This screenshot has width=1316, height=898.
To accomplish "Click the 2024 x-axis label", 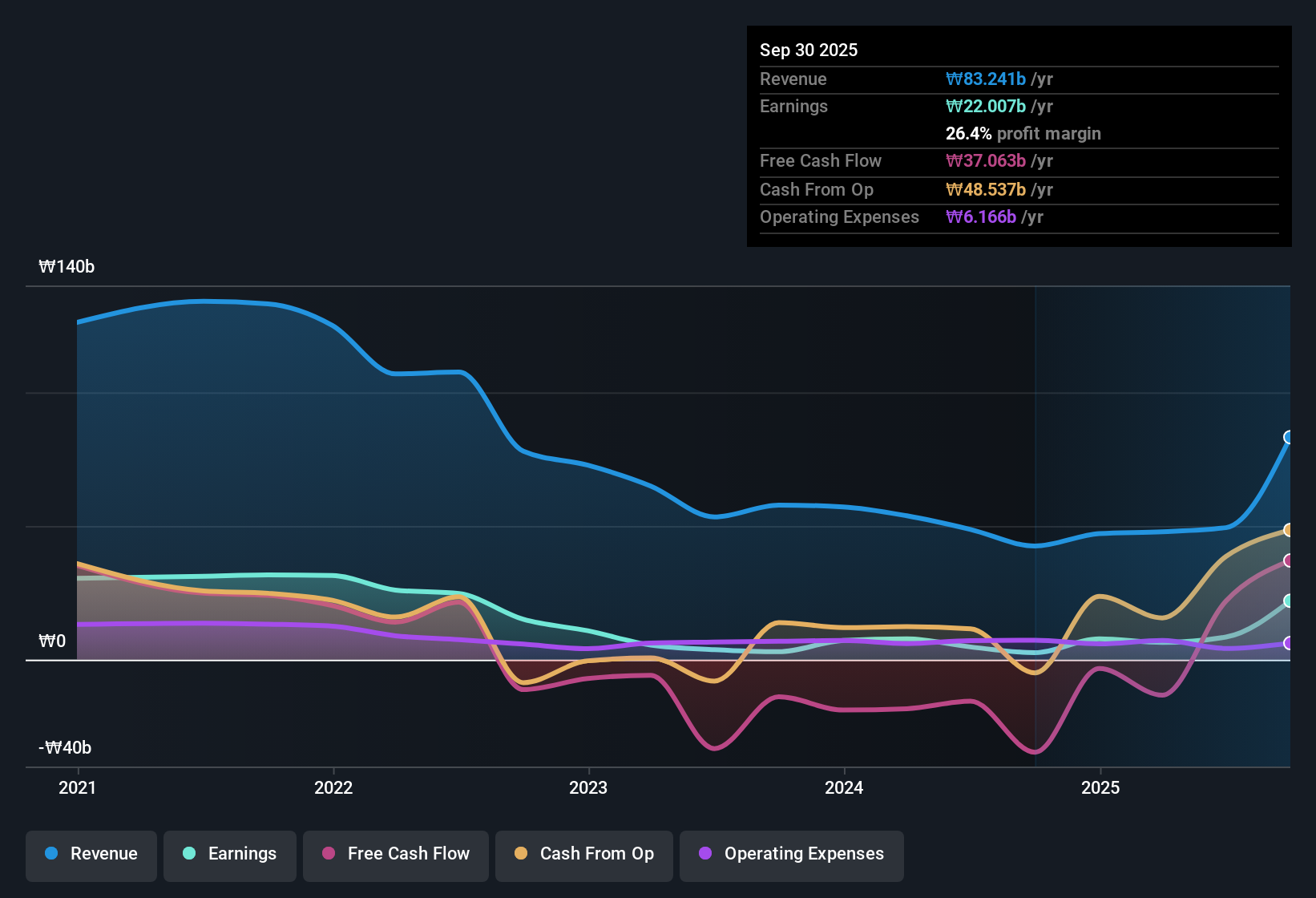I will [844, 787].
